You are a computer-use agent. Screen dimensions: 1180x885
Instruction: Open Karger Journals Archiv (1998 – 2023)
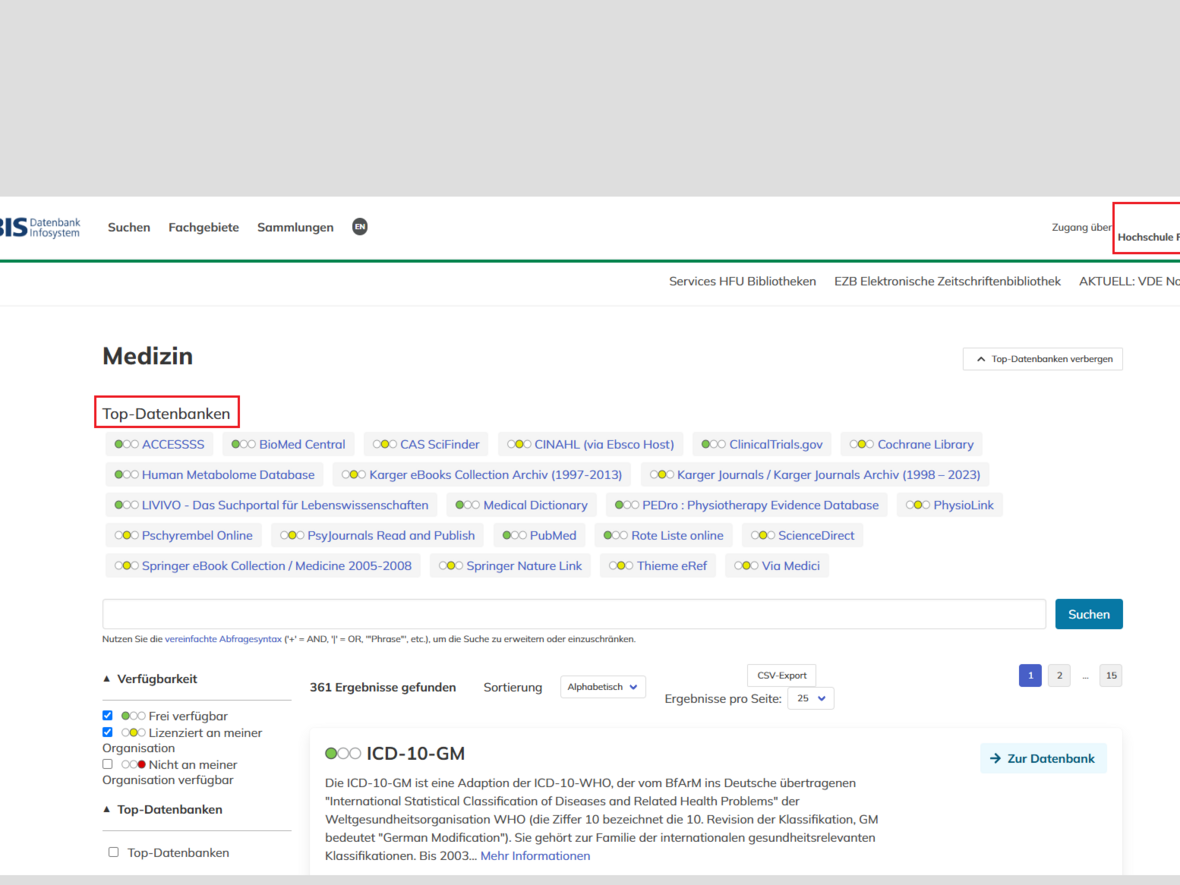[x=815, y=475]
